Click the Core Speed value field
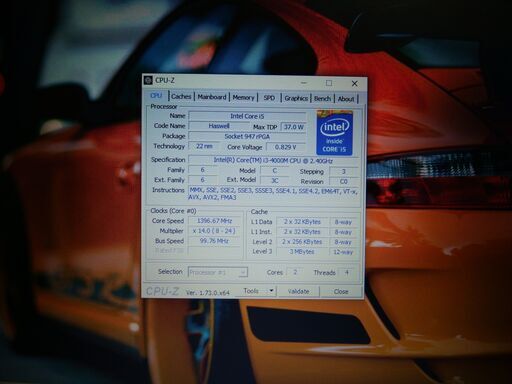Screen dimensions: 512x384 [x=214, y=221]
